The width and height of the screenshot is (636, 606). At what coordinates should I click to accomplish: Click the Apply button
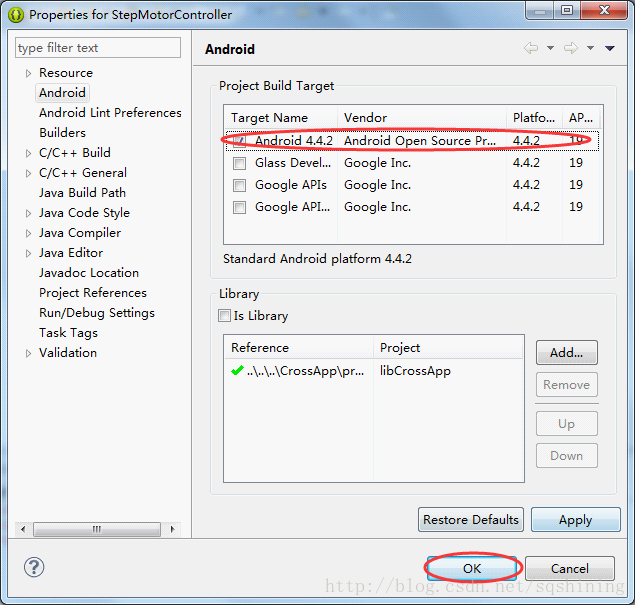576,520
